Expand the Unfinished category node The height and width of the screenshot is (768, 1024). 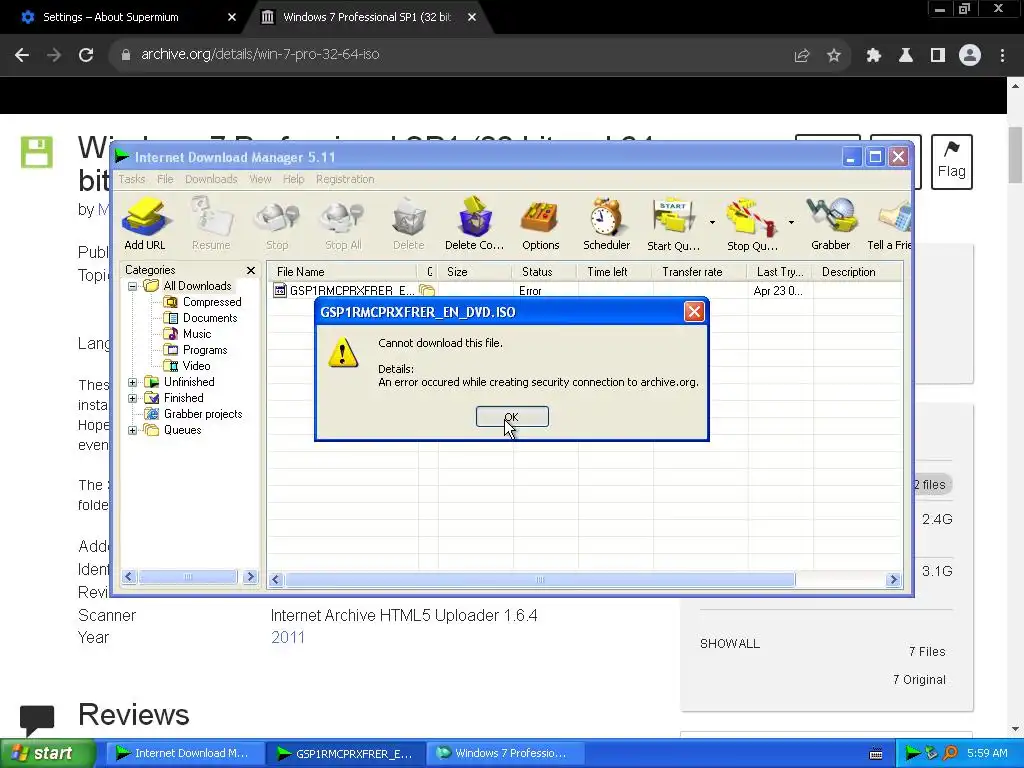(x=133, y=382)
